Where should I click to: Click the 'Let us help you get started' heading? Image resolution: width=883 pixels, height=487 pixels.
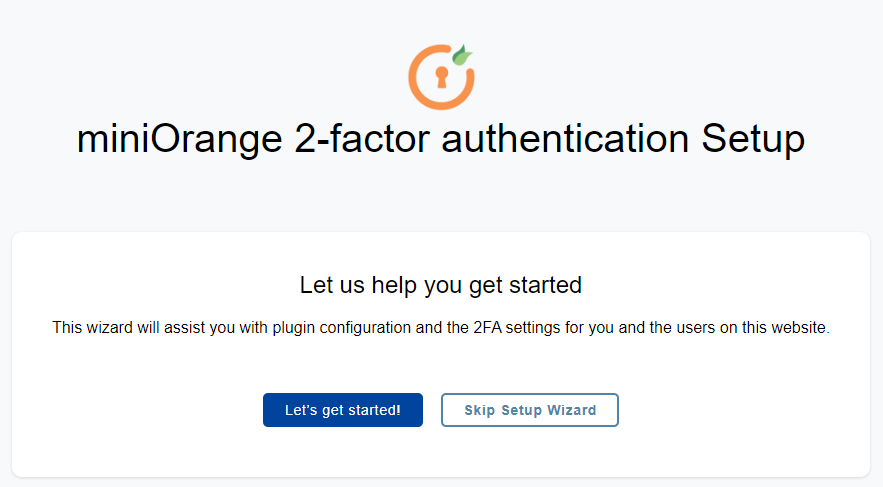(x=440, y=285)
